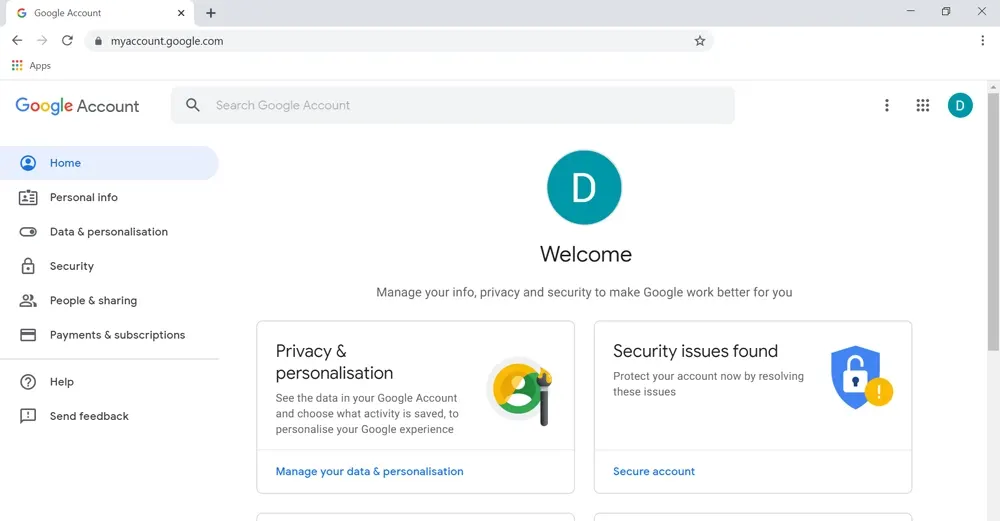Bookmark this page with the star icon

pos(700,41)
